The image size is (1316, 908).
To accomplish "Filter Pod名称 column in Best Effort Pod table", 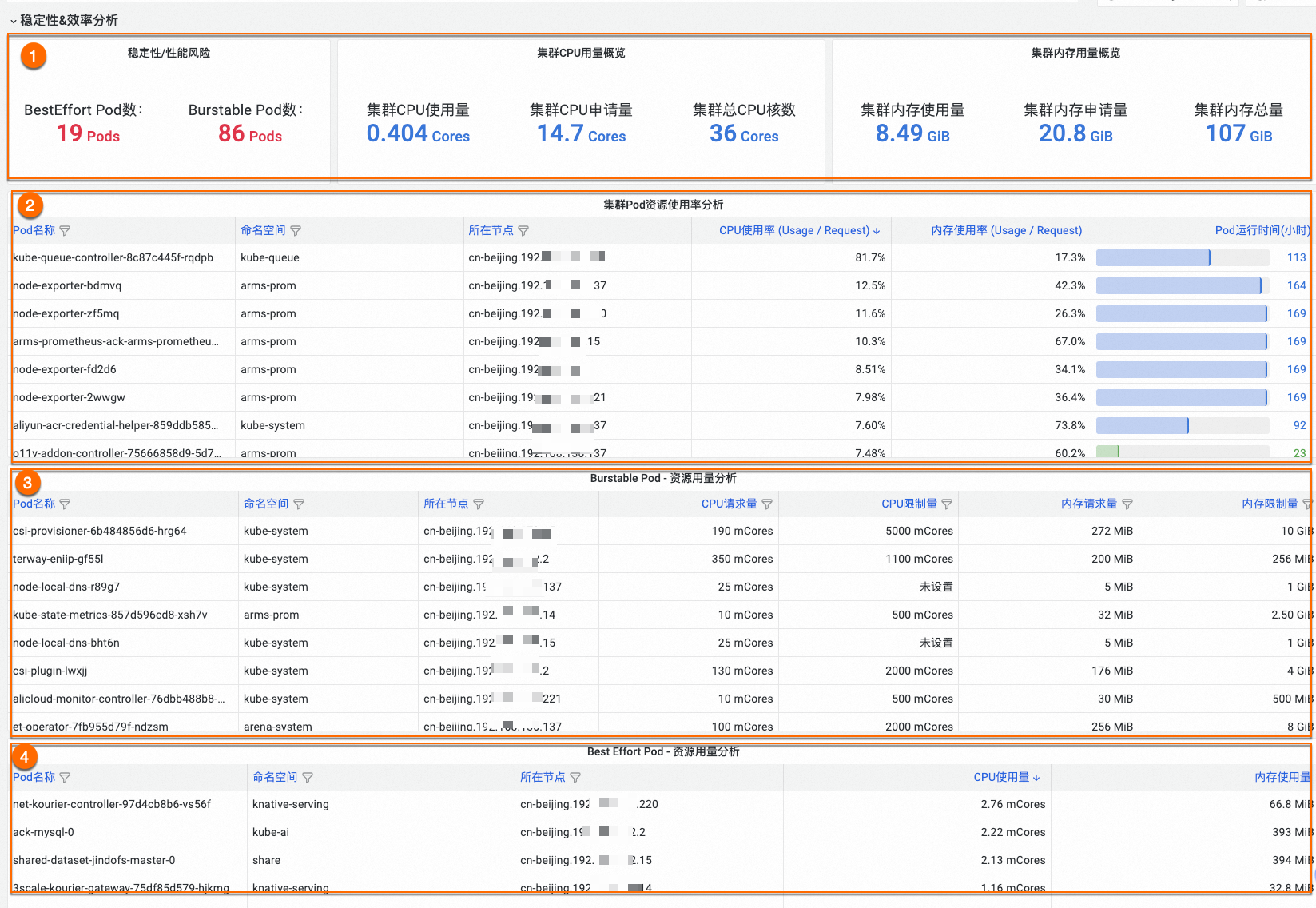I will click(x=65, y=778).
